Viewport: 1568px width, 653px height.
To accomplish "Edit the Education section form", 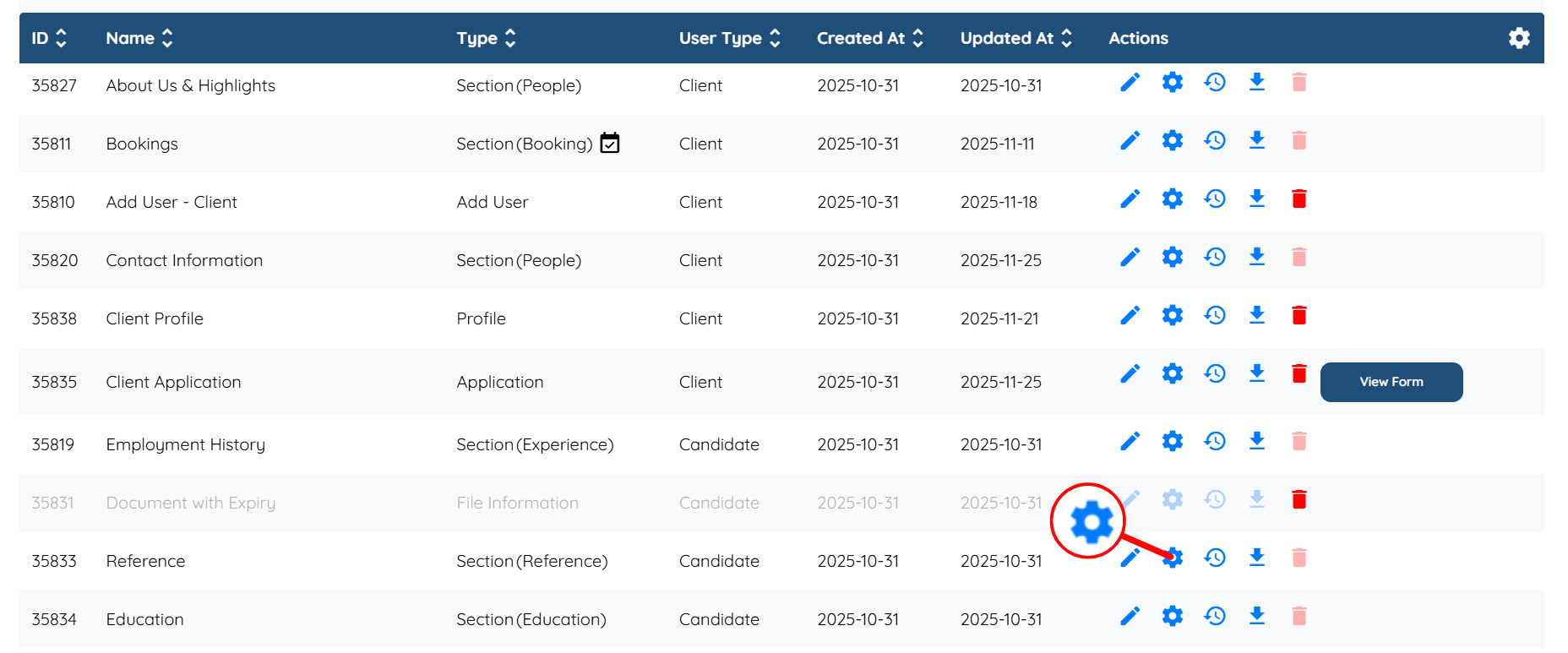I will pyautogui.click(x=1130, y=616).
